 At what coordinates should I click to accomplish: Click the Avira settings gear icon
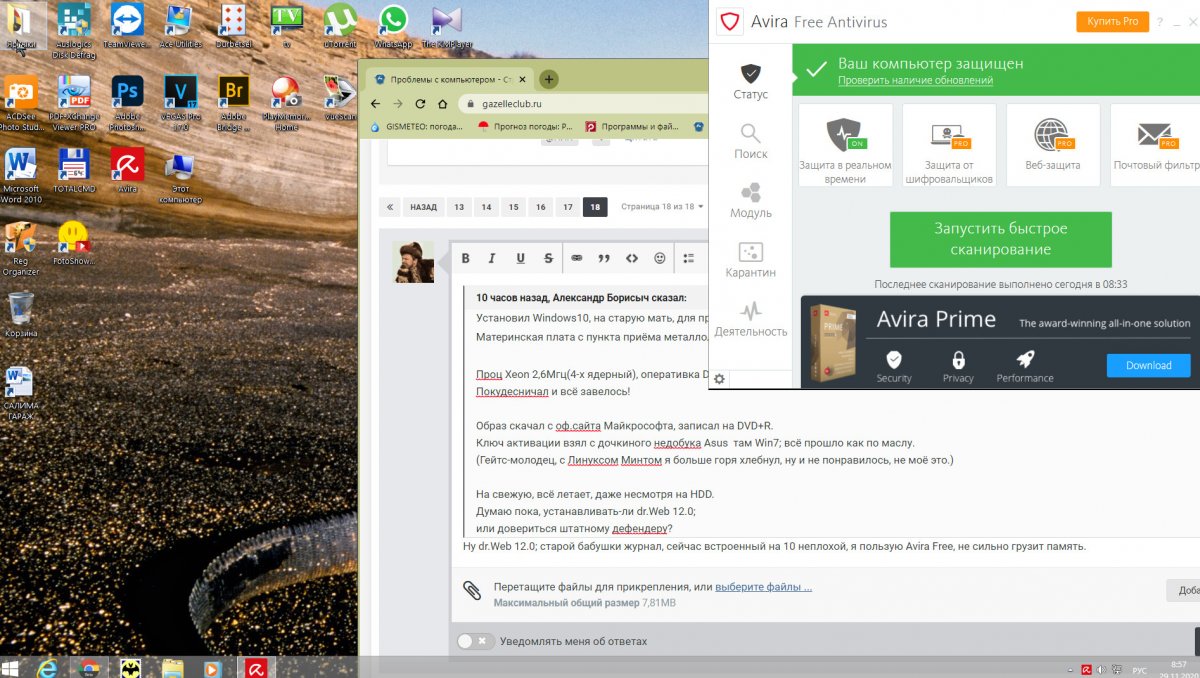[720, 378]
